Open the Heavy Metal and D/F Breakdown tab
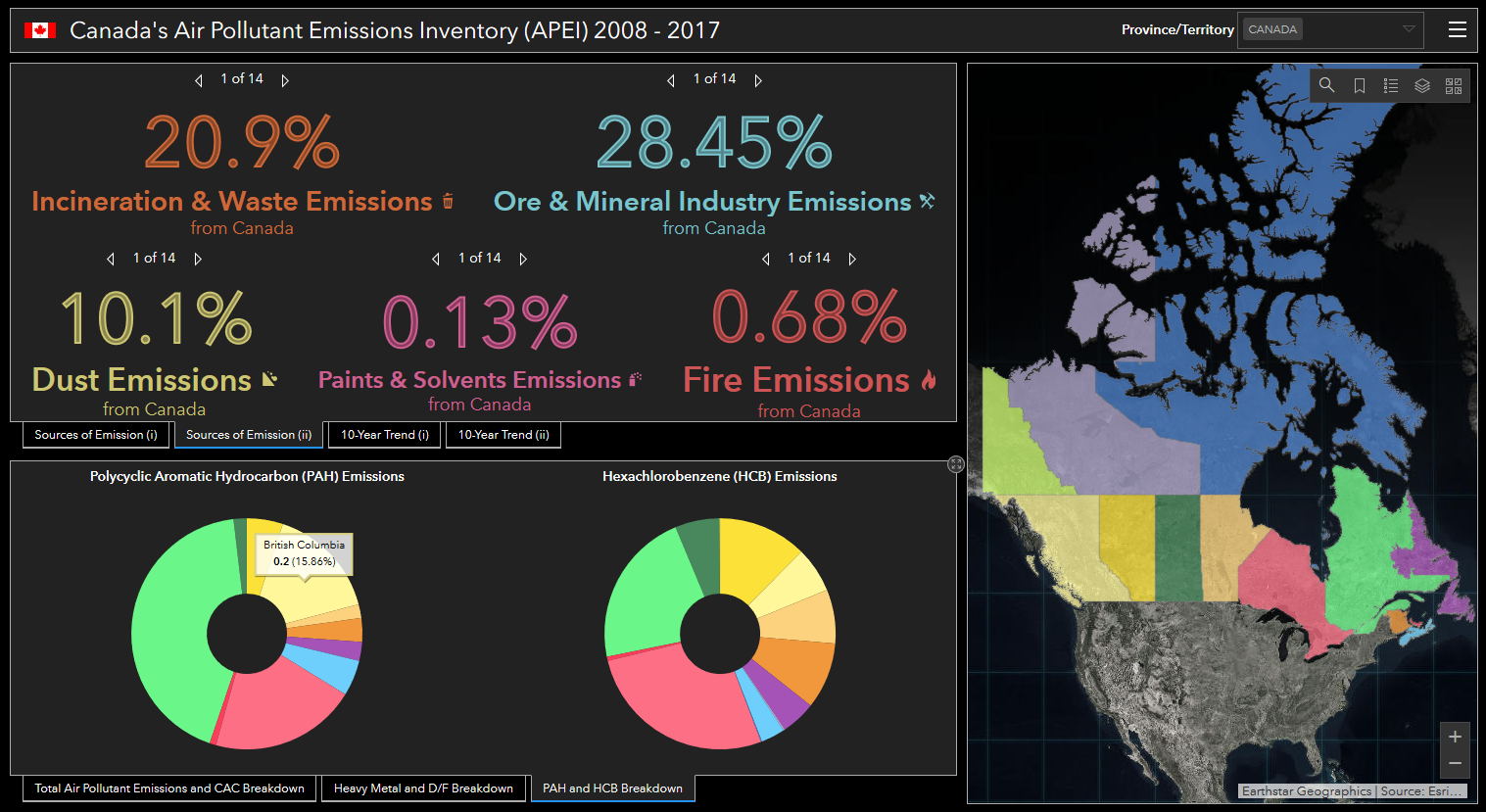Screen dimensions: 1486x812 point(423,788)
